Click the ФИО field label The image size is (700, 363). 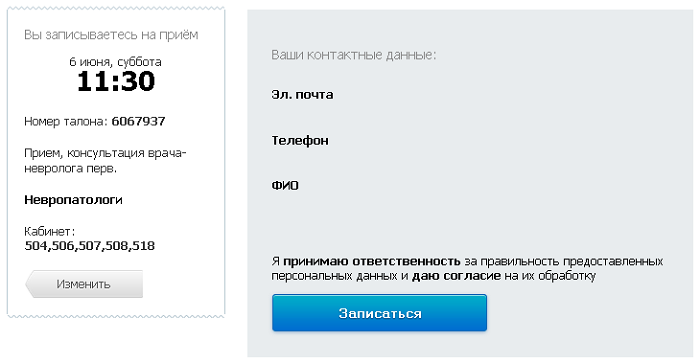click(285, 185)
